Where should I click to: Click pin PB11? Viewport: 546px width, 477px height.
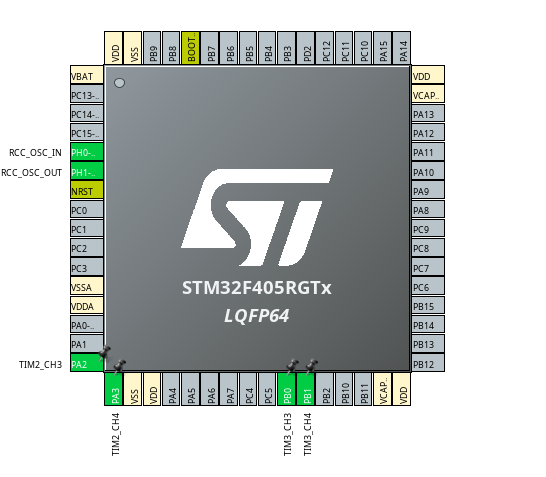(364, 389)
